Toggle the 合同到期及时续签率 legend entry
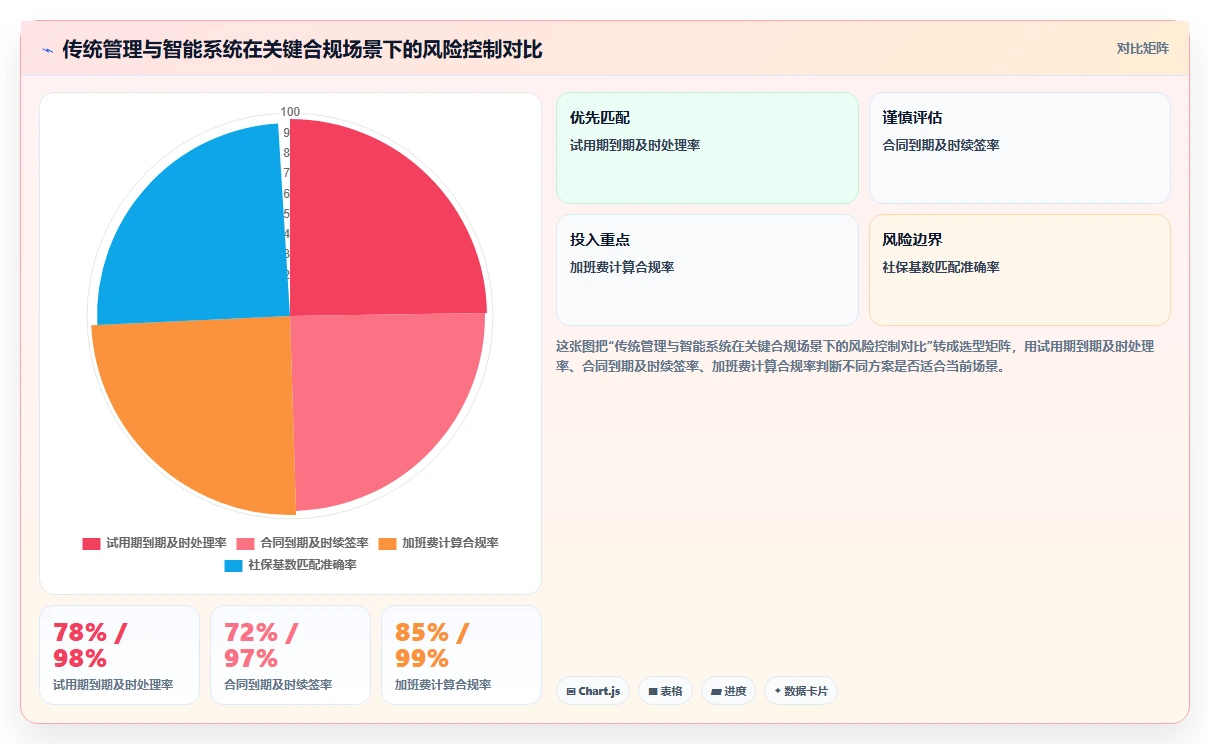Viewport: 1210px width, 744px height. [x=302, y=543]
